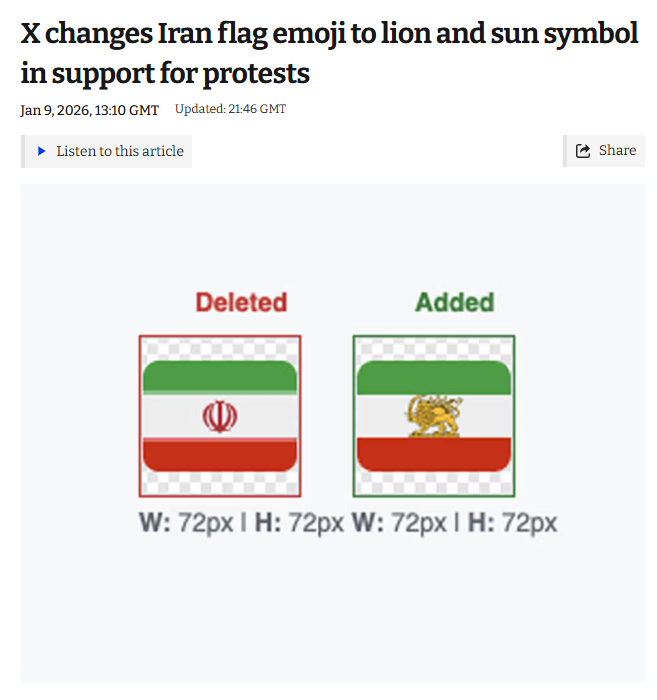657x700 pixels.
Task: Pick the green stripe of the deleted flag
Action: click(220, 378)
